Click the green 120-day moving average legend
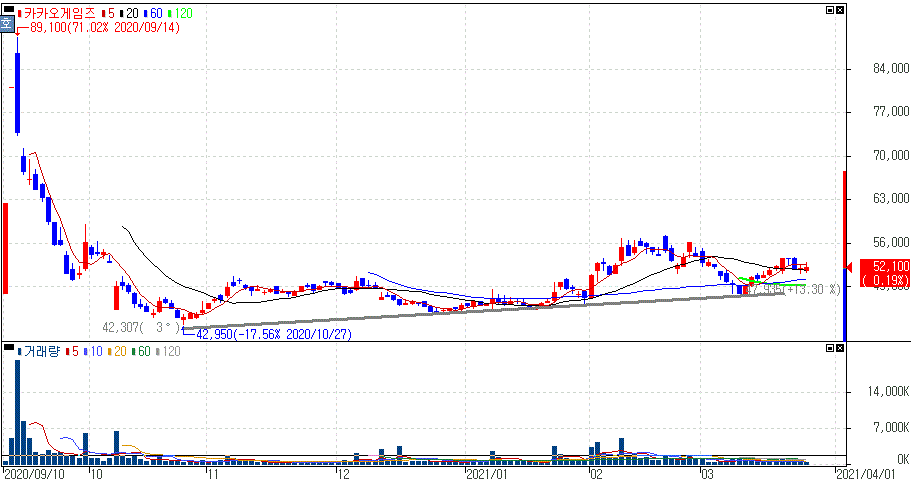 click(180, 13)
